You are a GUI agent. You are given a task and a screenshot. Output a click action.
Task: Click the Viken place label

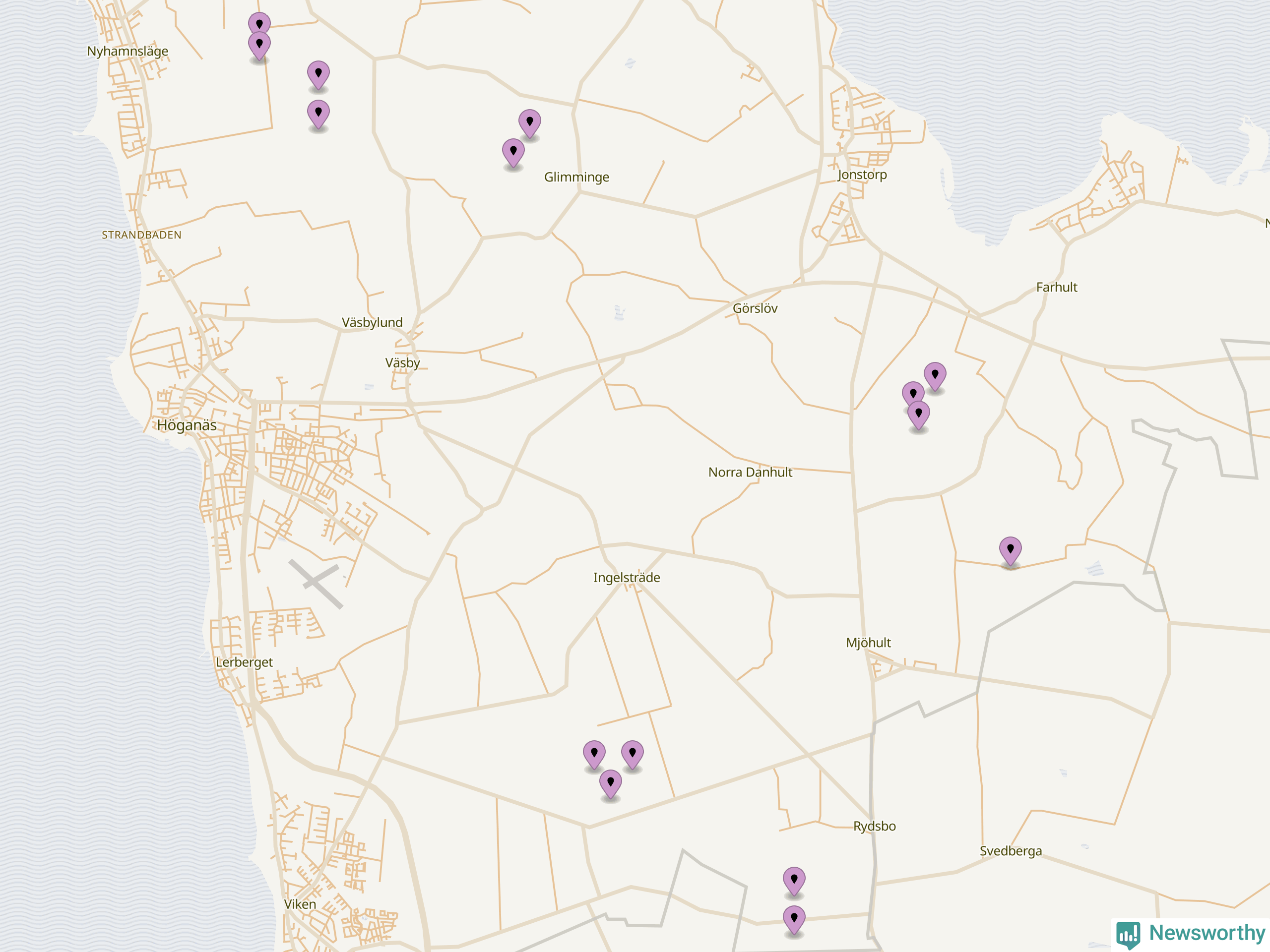(300, 904)
